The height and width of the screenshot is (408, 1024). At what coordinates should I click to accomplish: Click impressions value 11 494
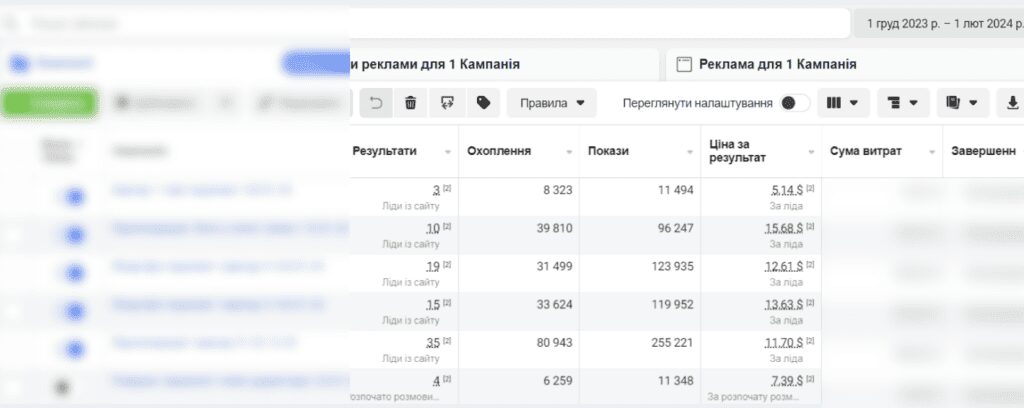coord(675,190)
